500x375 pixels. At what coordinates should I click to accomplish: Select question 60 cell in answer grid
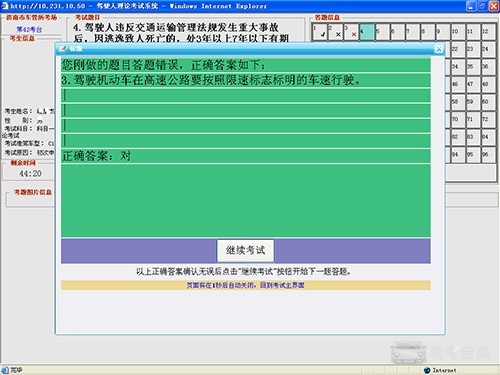click(x=489, y=102)
